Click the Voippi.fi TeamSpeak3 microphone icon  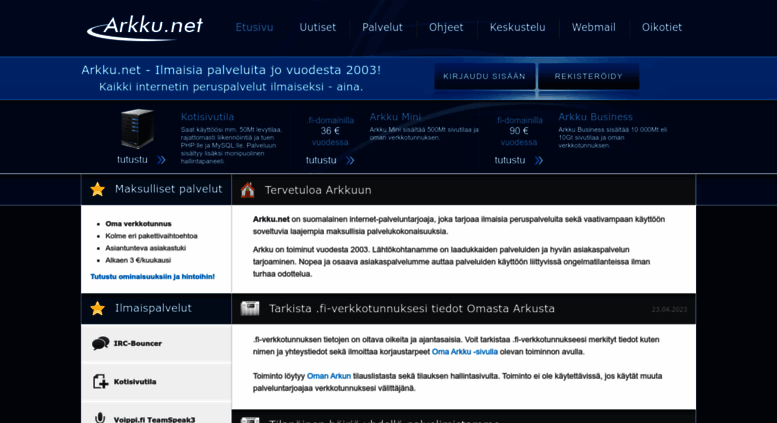click(100, 418)
